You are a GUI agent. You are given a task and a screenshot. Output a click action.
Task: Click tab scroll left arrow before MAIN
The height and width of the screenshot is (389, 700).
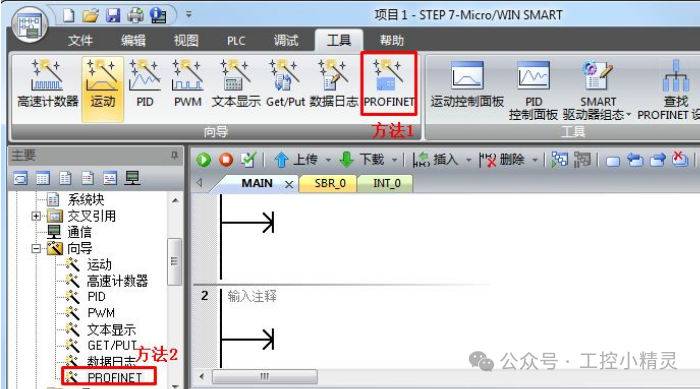pyautogui.click(x=200, y=183)
